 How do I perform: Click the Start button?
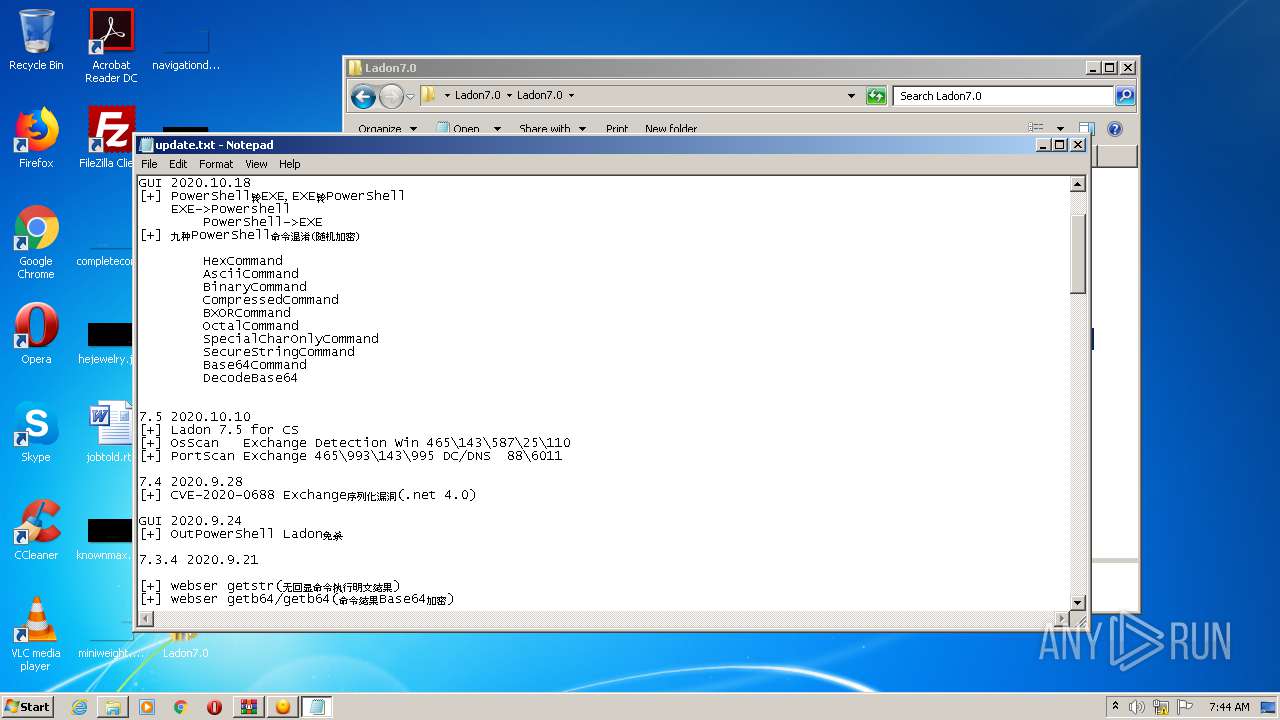click(28, 707)
